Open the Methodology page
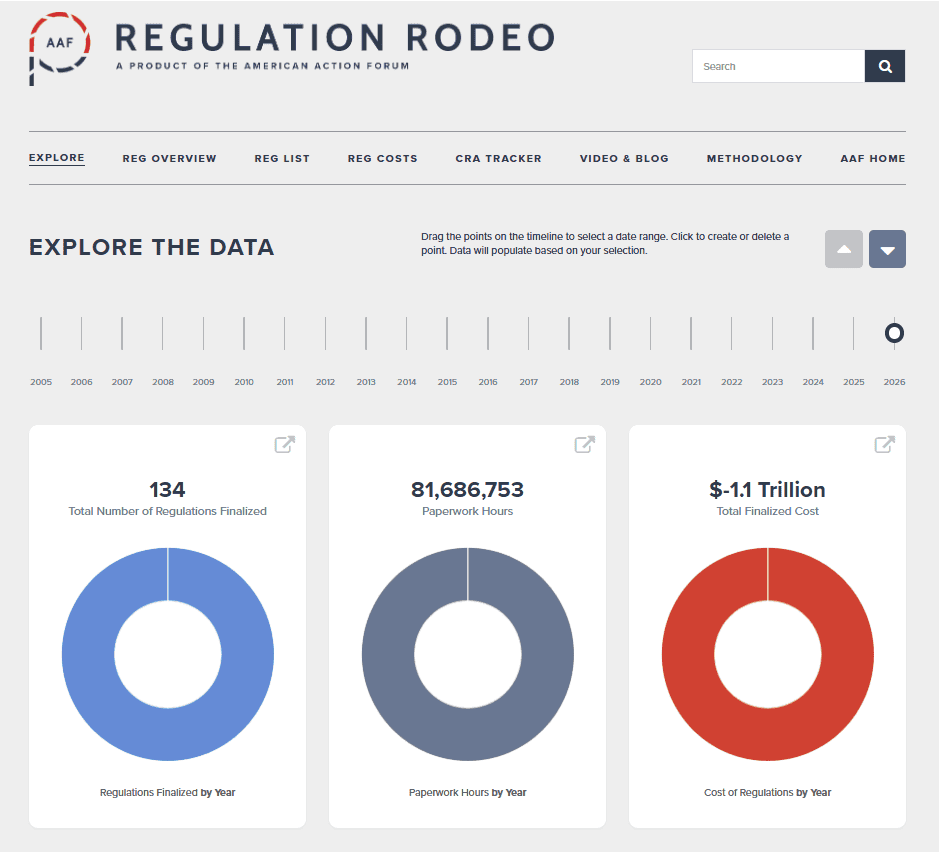 pos(755,159)
